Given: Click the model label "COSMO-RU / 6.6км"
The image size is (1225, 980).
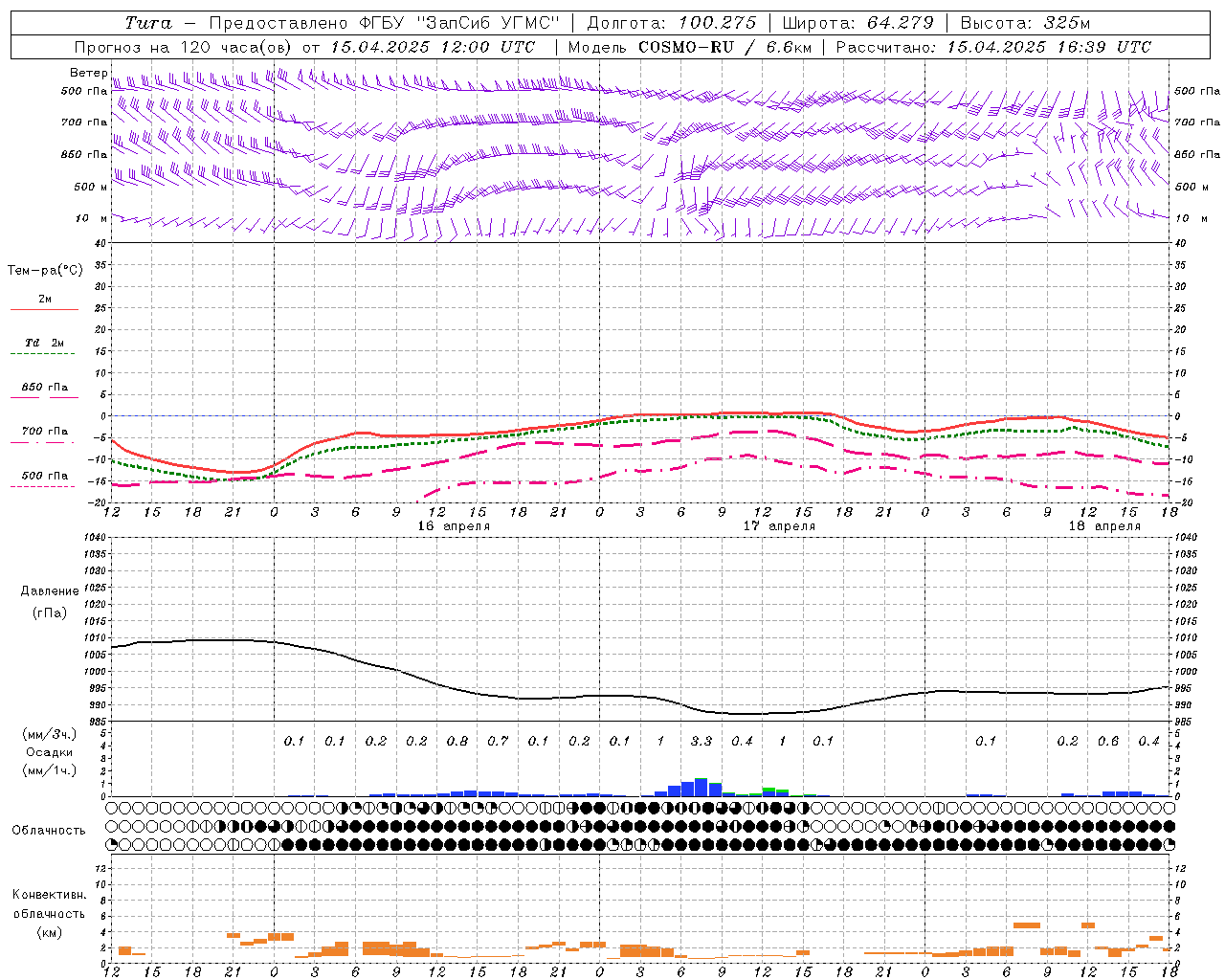Looking at the screenshot, I should click(725, 47).
